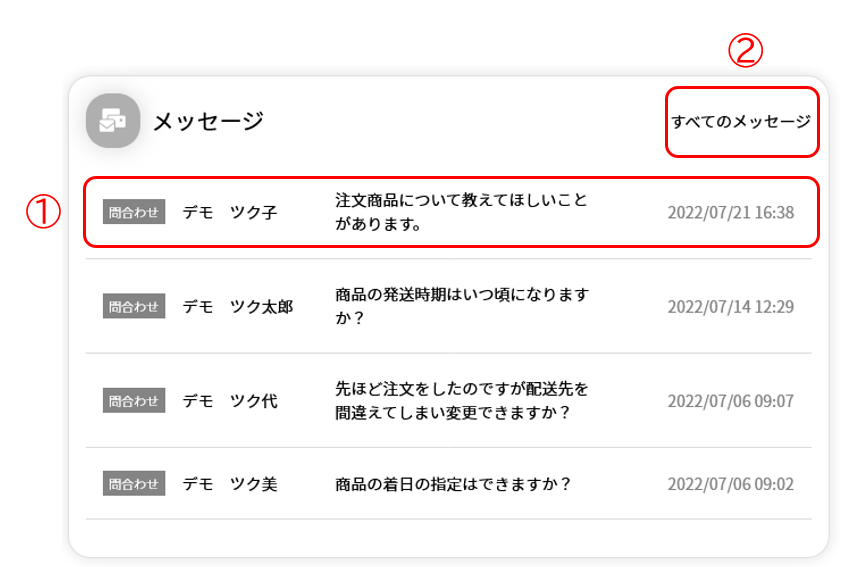
Task: Click timestamp 2022/07/06 09:02
Action: tap(731, 484)
